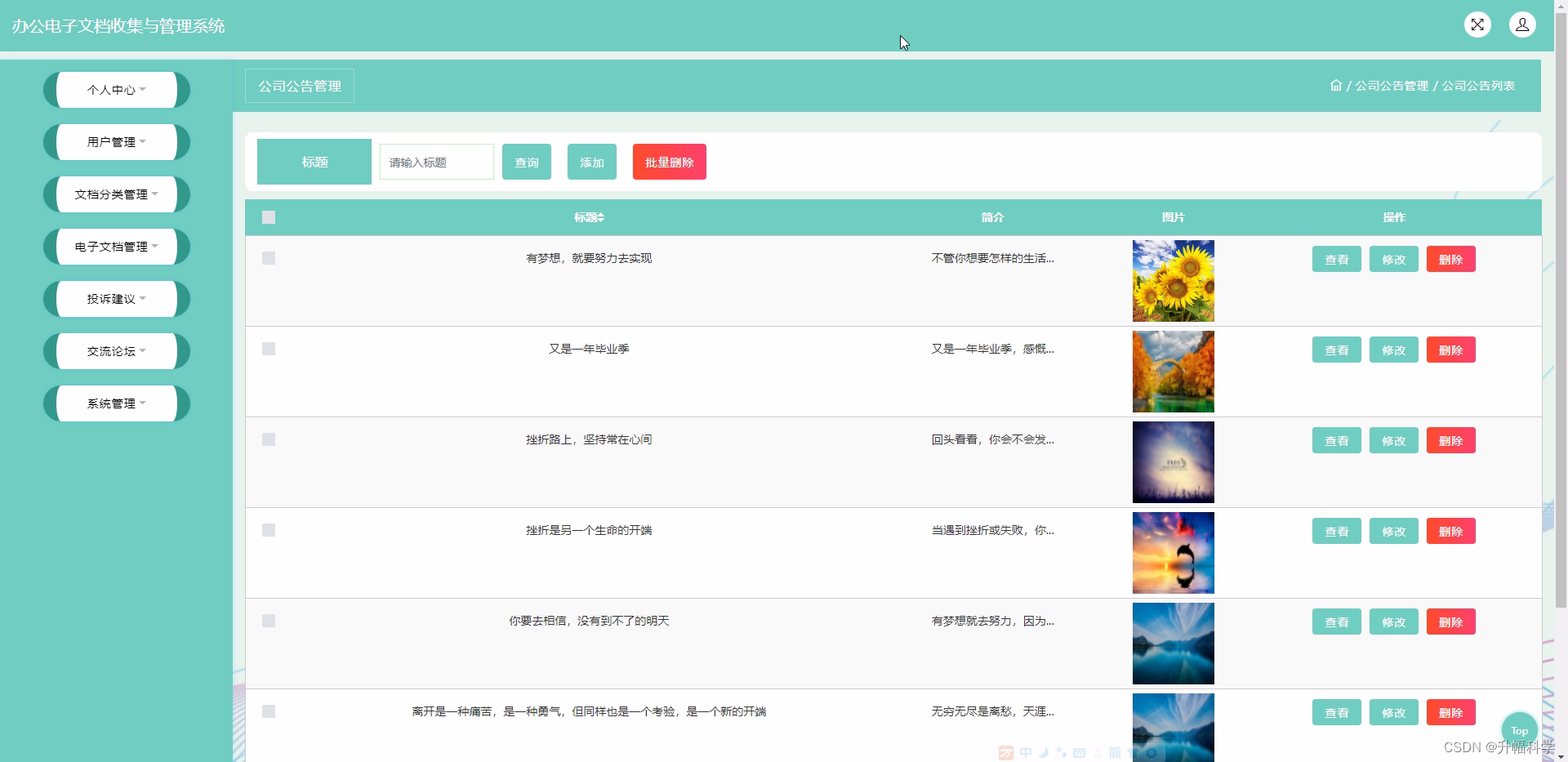Click the 请输入标题 title input field
The width and height of the screenshot is (1568, 762).
[435, 162]
